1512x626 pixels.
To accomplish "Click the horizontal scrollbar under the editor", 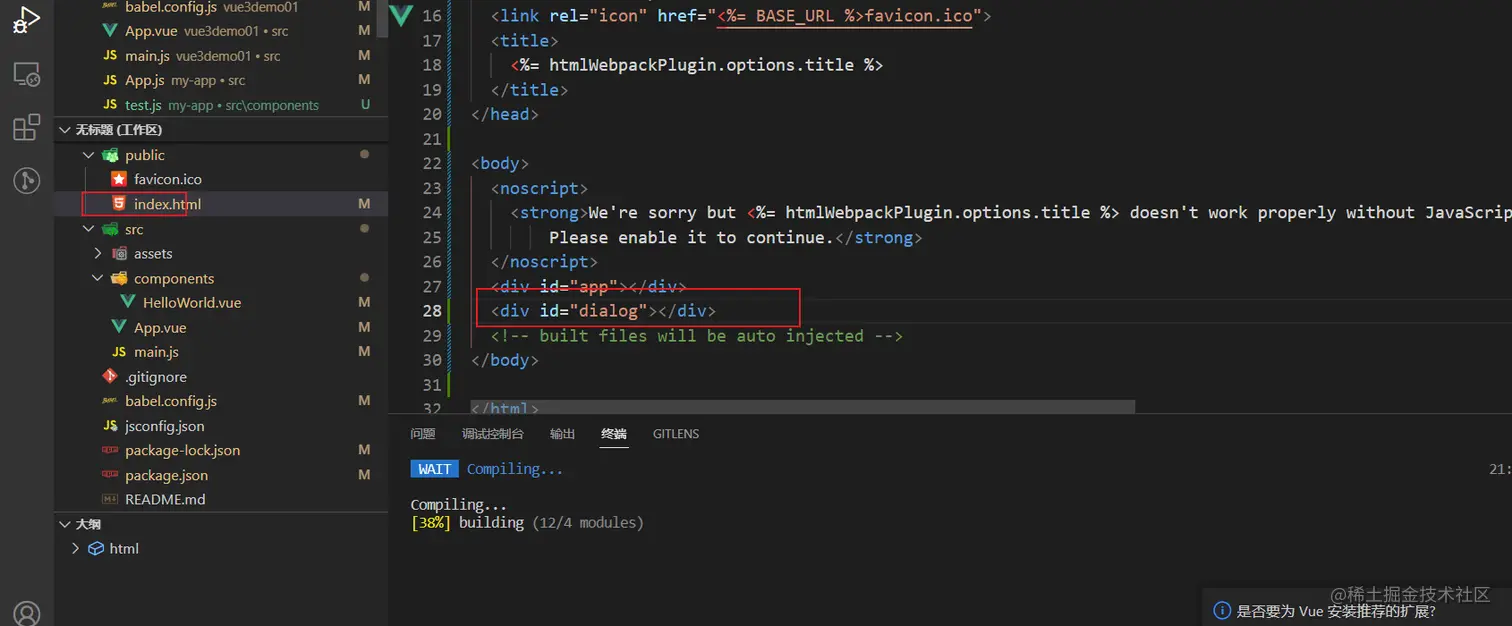I will point(802,407).
